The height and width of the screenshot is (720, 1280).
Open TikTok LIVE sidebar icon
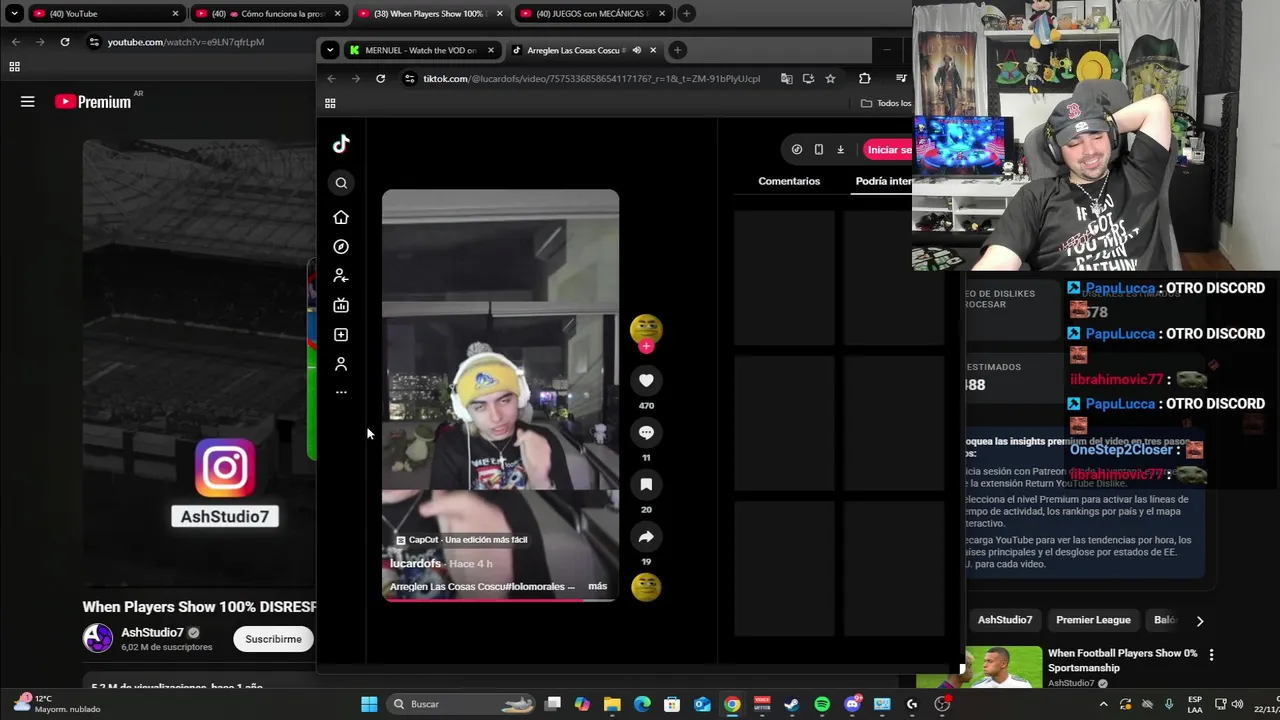click(x=341, y=305)
